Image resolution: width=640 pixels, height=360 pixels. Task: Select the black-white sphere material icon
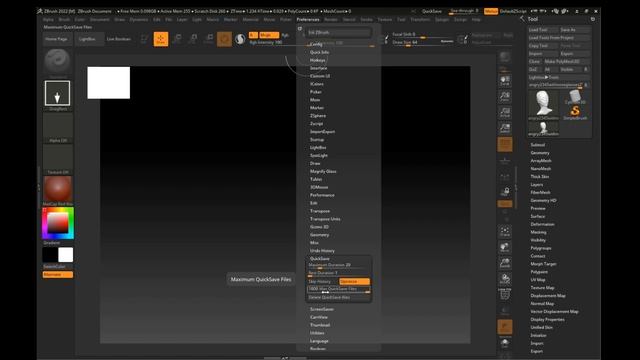pos(240,39)
